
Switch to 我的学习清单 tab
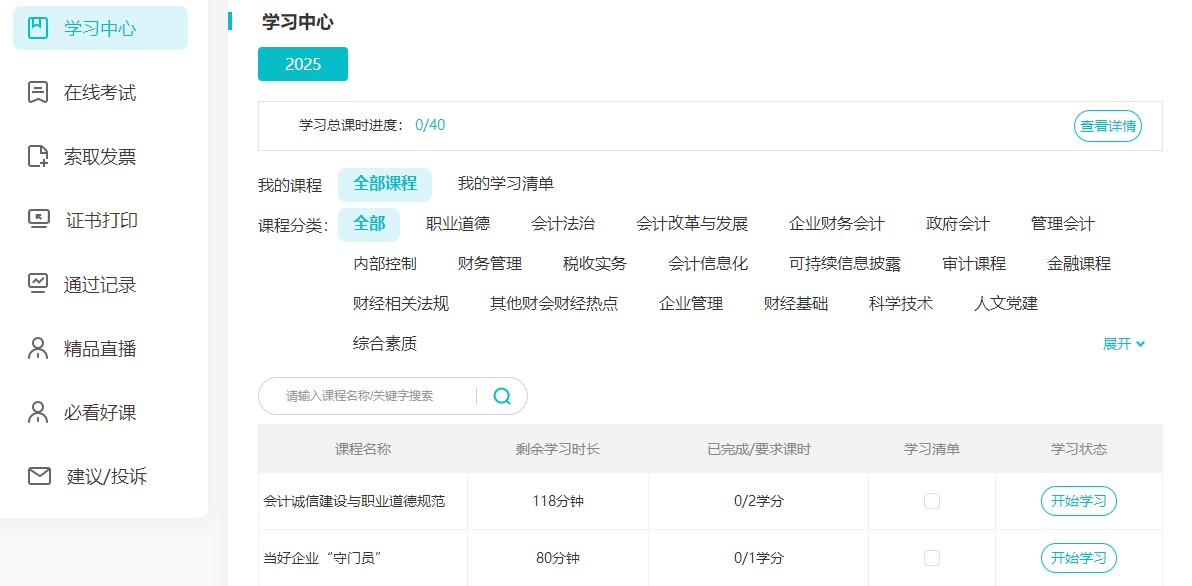[505, 184]
